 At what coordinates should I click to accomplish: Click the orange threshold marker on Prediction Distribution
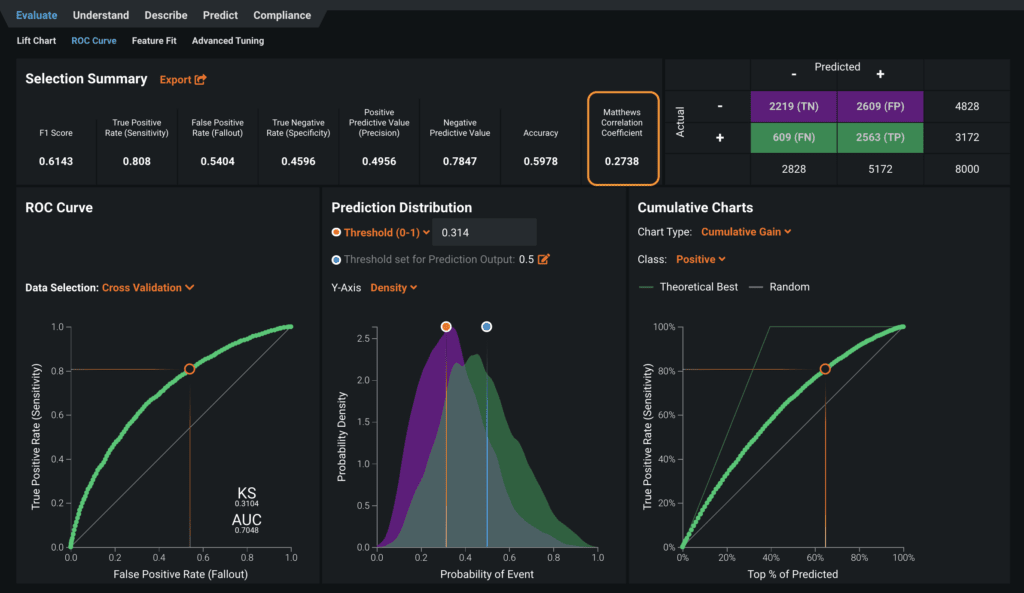446,327
